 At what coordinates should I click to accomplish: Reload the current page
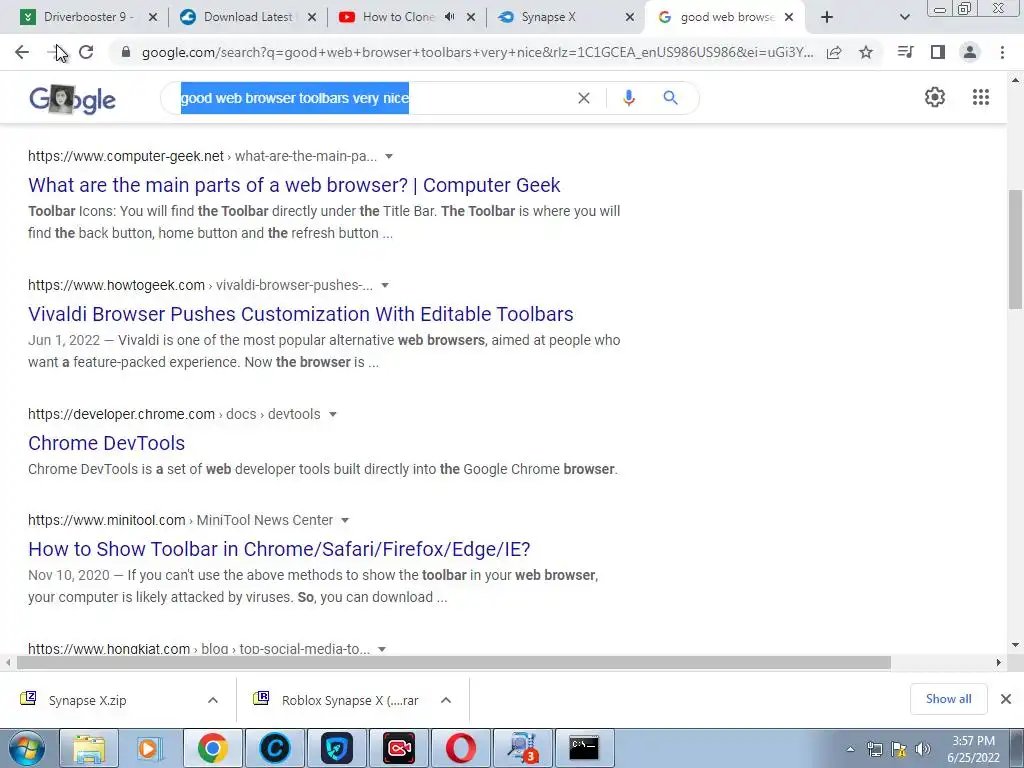[86, 52]
